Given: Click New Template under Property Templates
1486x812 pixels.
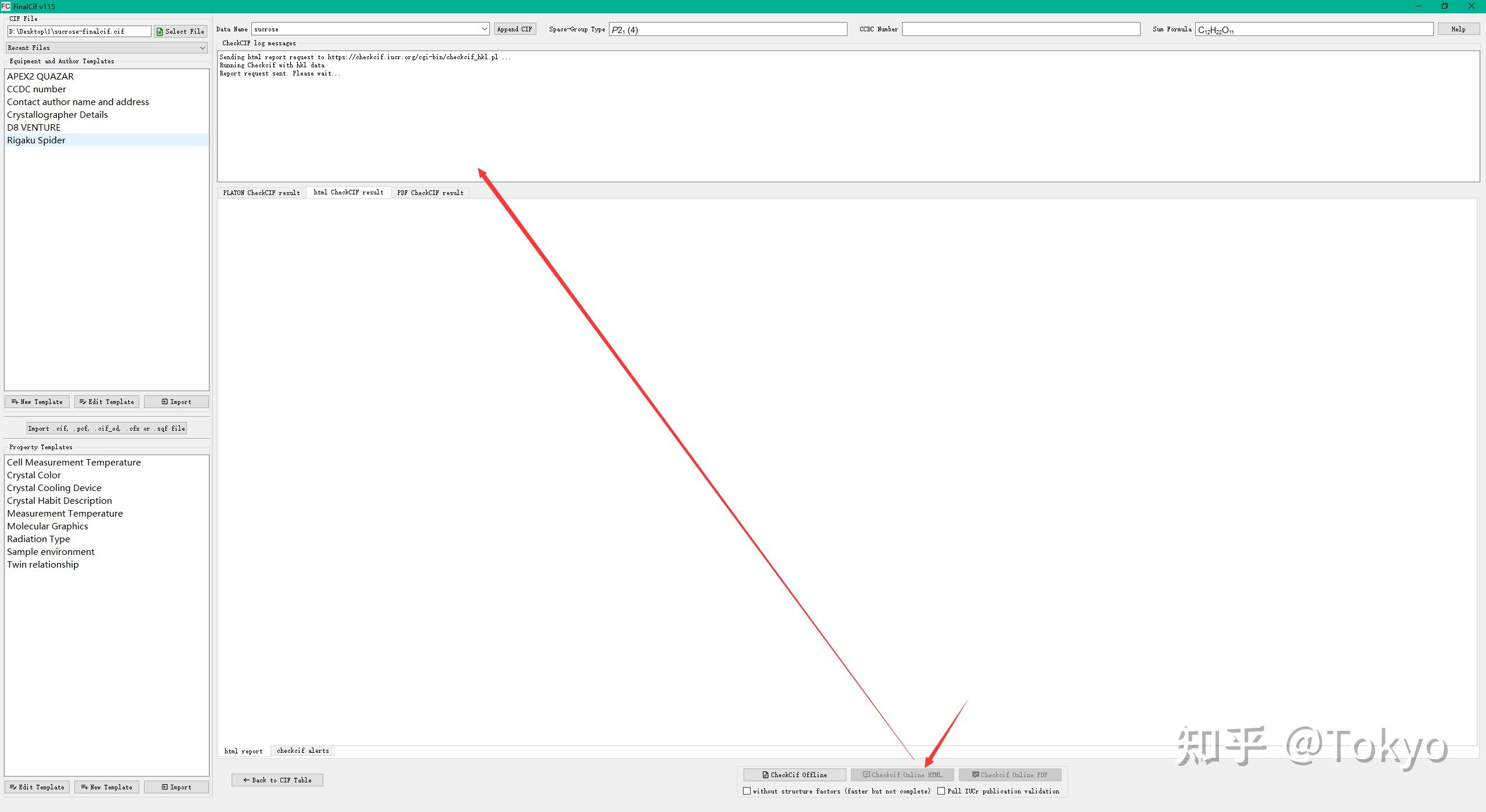Looking at the screenshot, I should [x=106, y=787].
